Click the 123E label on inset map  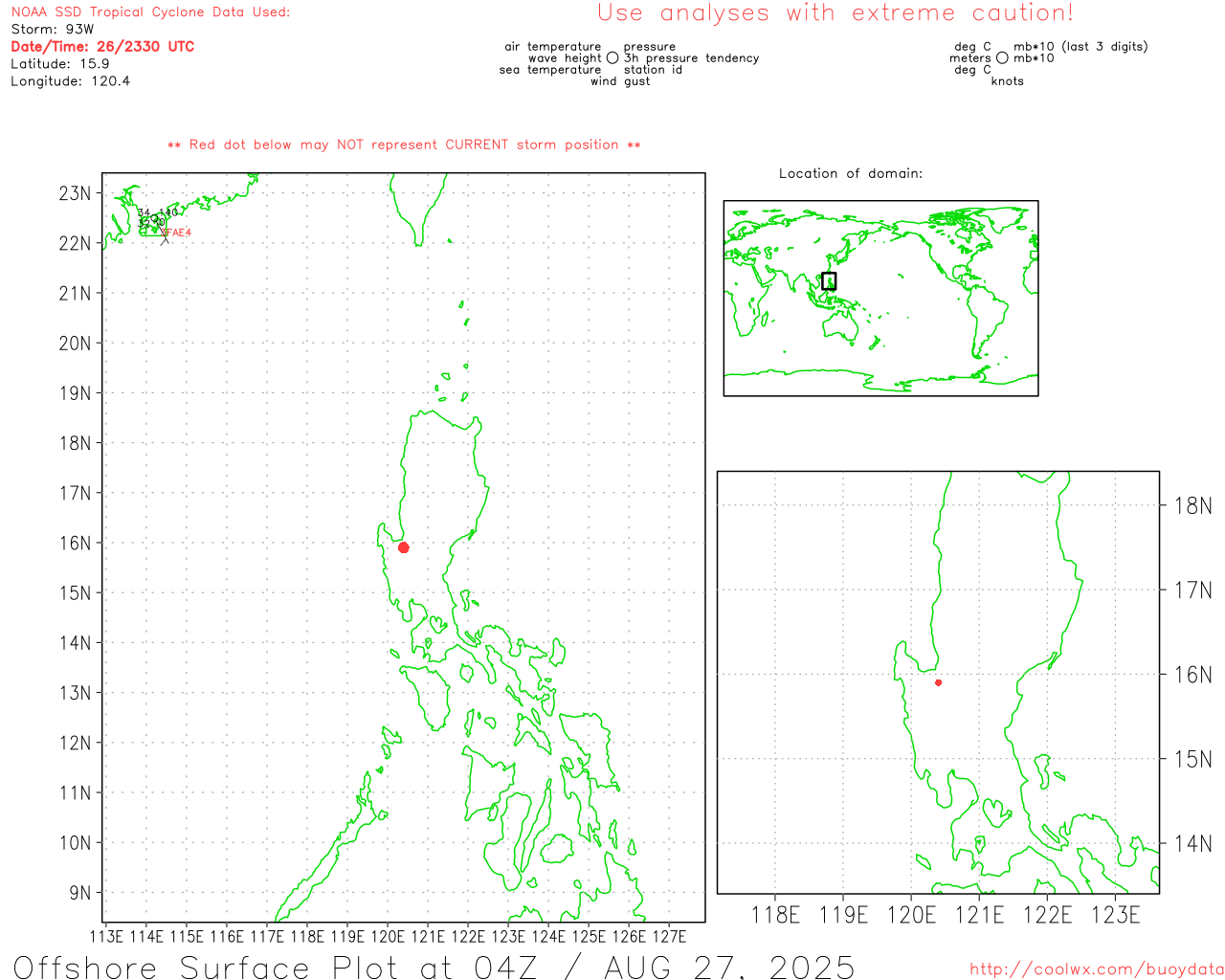pyautogui.click(x=1116, y=915)
